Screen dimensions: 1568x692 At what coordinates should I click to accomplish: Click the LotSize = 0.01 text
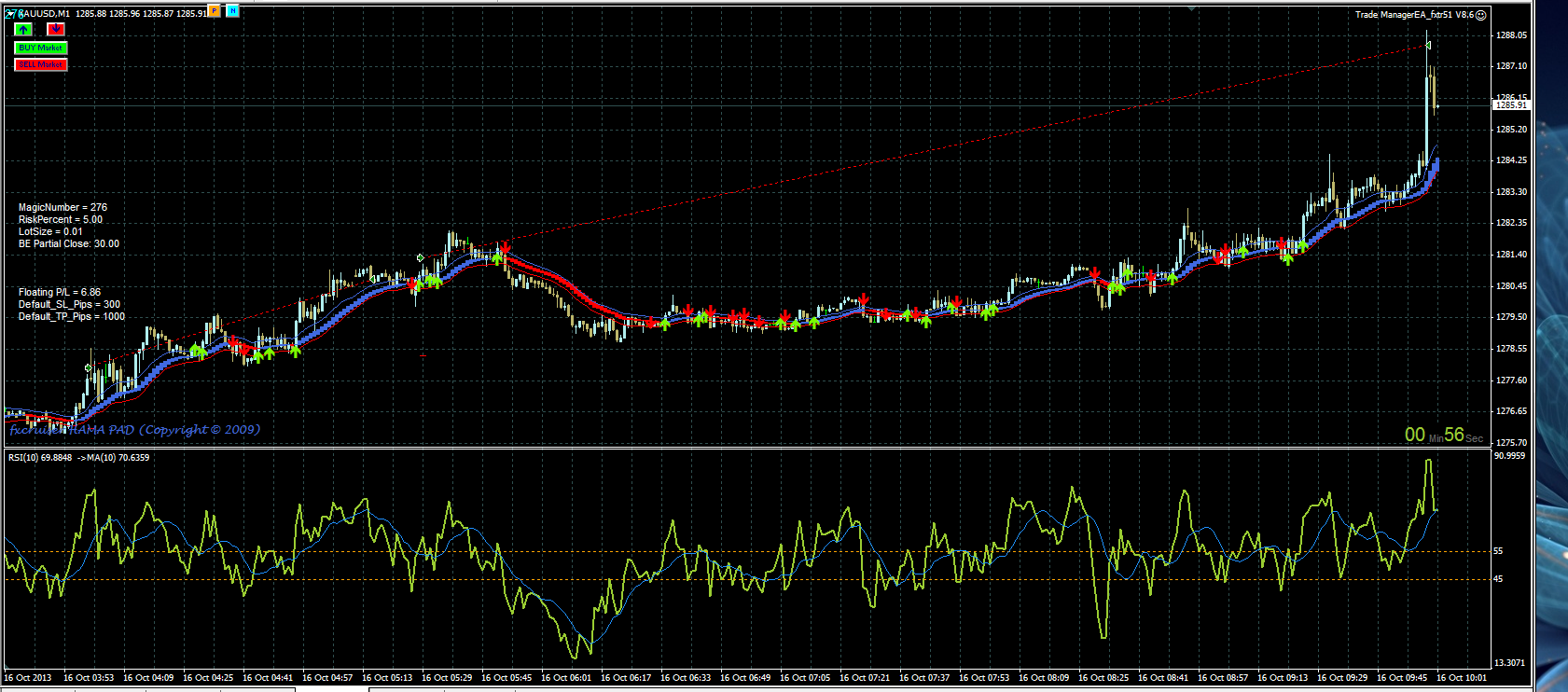click(x=50, y=232)
